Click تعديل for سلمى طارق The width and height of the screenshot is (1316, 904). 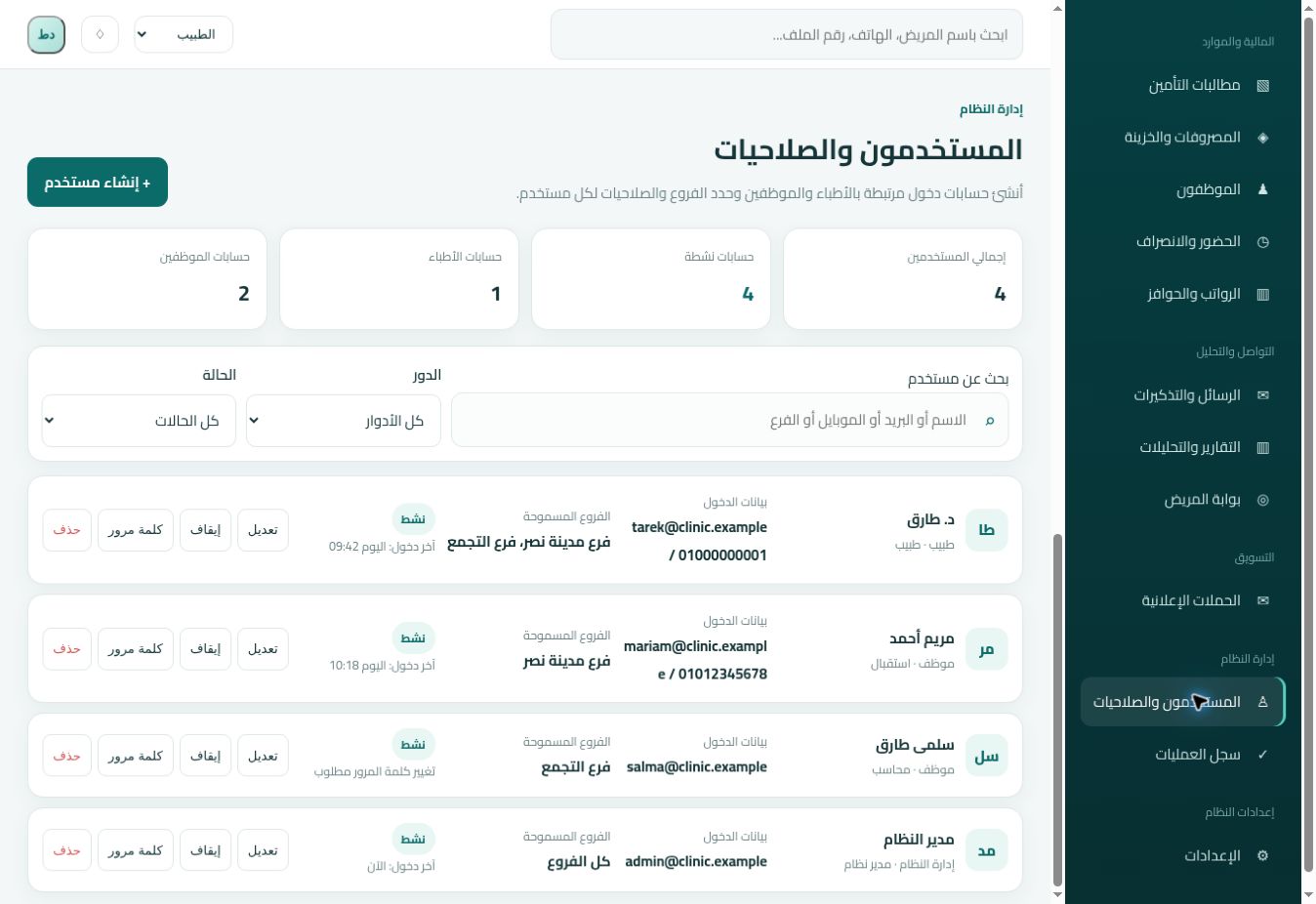[x=263, y=757]
